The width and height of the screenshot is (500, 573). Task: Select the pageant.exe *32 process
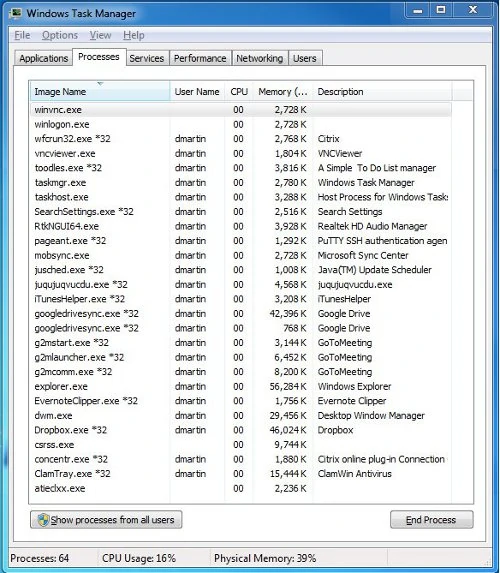coord(240,241)
